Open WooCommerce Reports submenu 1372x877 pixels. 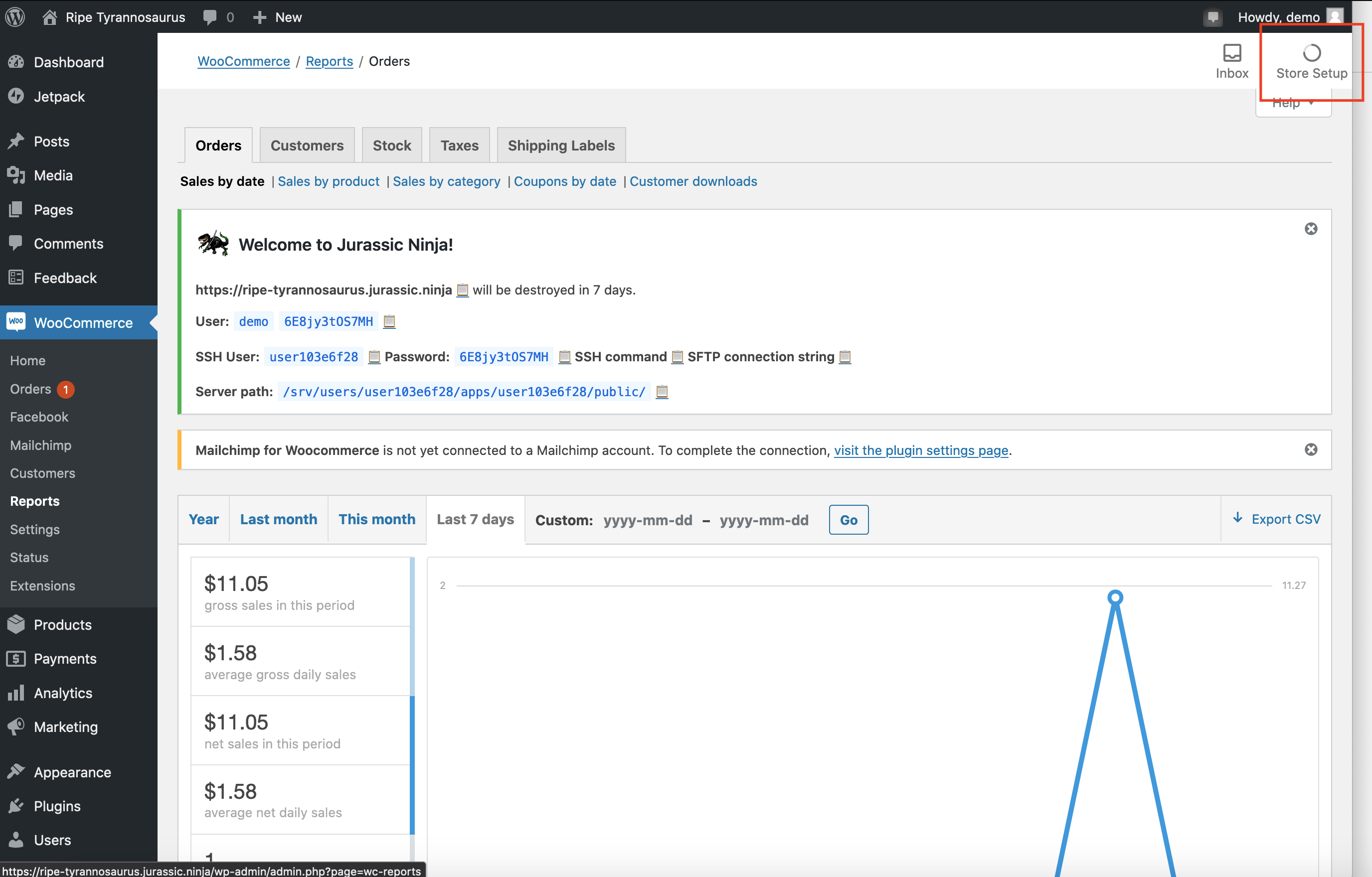[35, 501]
